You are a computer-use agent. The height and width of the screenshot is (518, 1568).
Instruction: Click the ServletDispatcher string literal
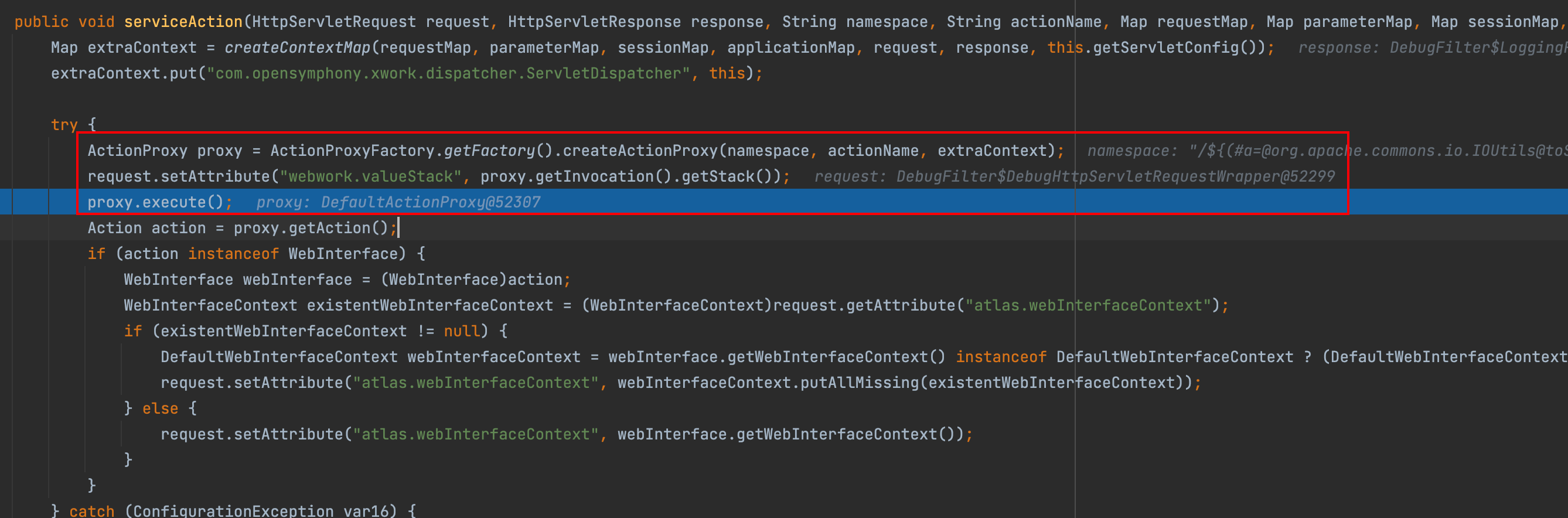pos(449,74)
